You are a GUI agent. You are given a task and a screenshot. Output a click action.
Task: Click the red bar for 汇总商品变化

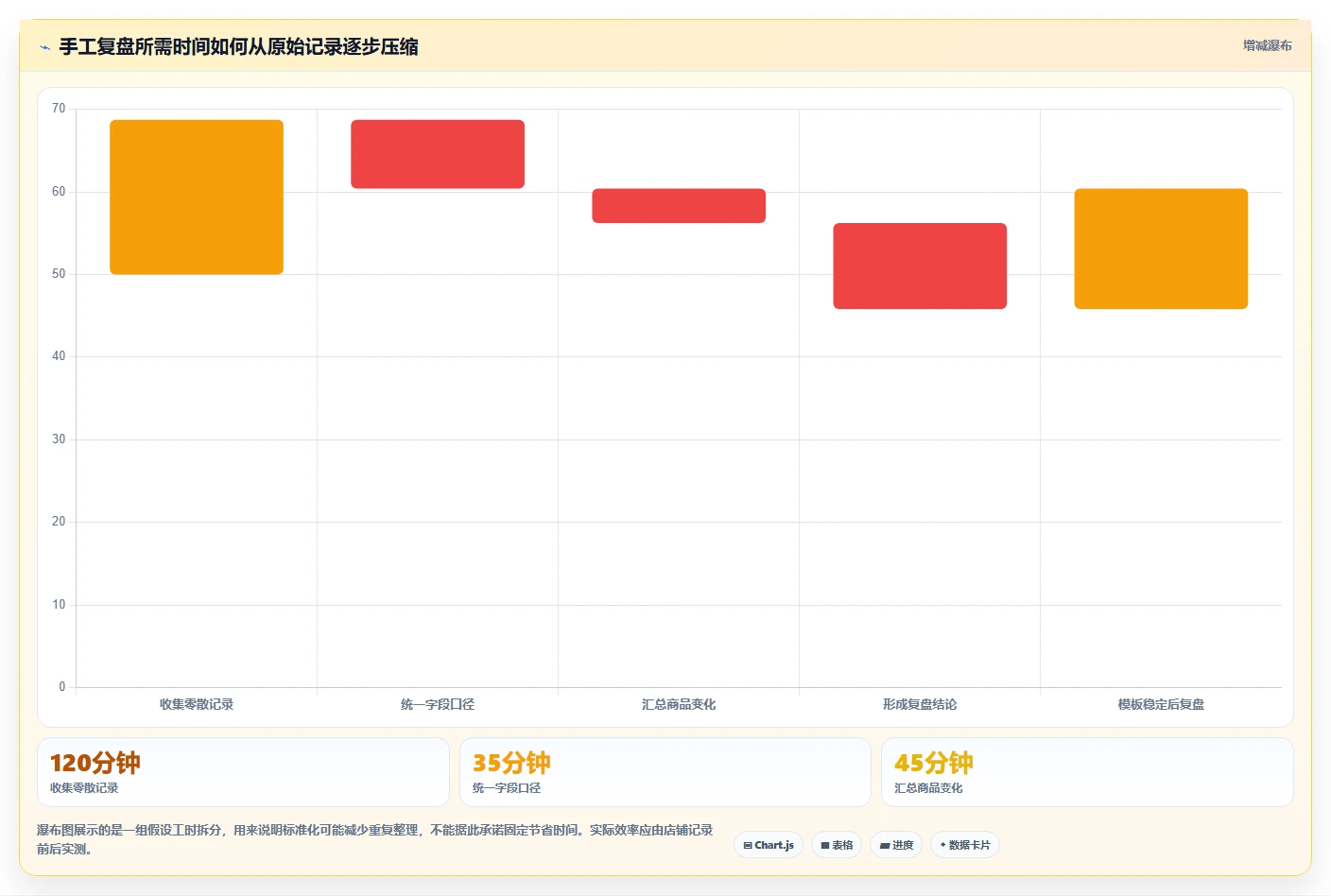(x=679, y=206)
